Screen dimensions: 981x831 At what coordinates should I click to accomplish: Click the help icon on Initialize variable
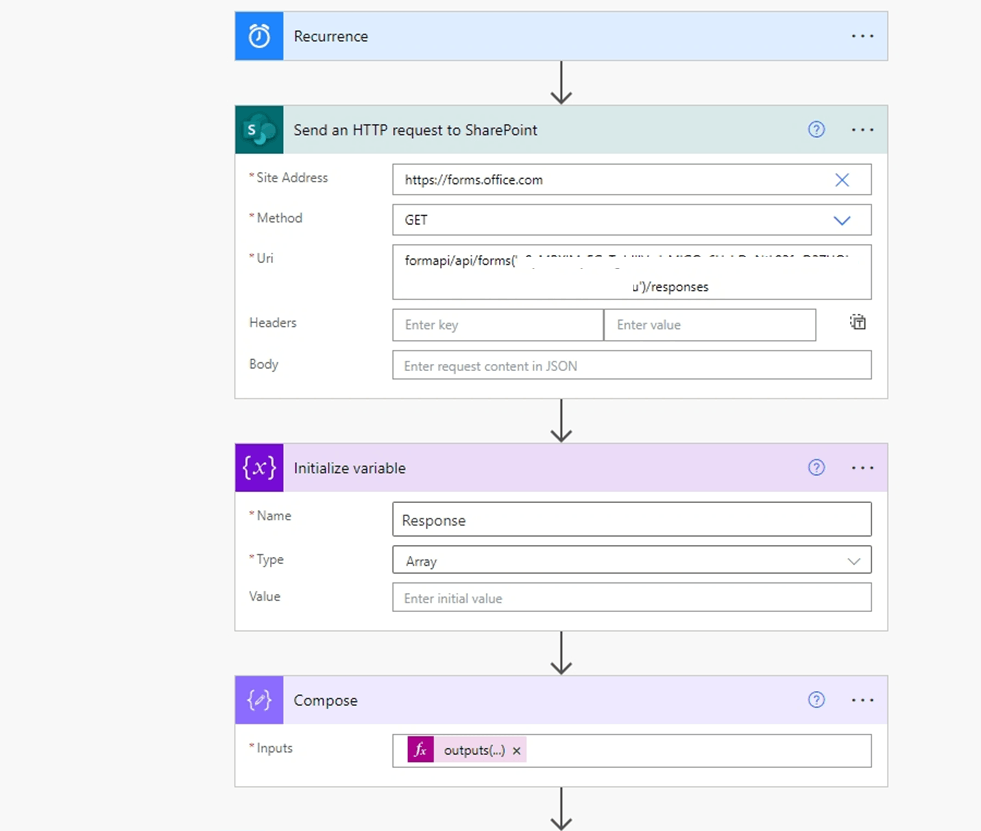(x=816, y=467)
